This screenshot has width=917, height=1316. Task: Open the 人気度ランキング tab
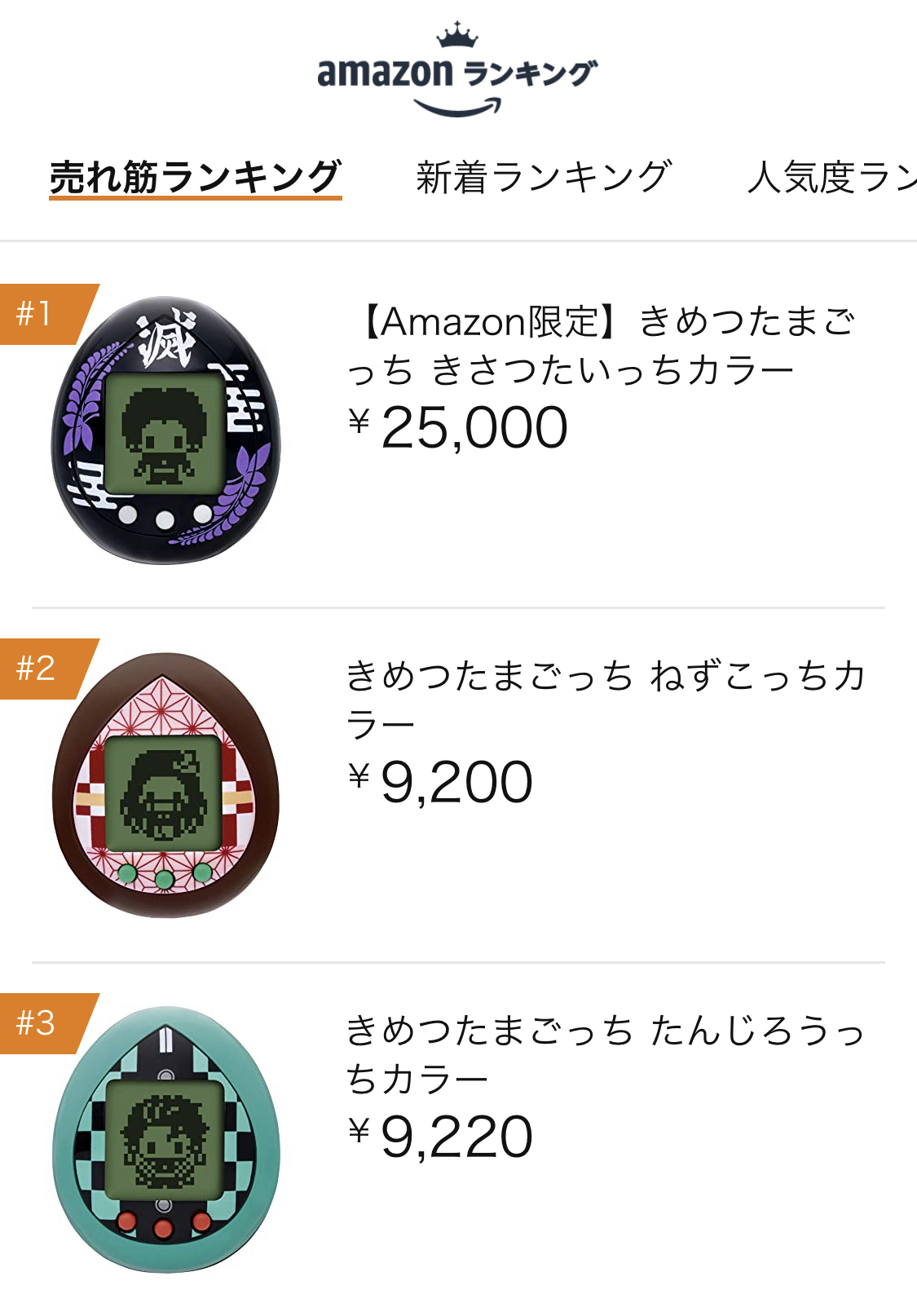coord(831,178)
